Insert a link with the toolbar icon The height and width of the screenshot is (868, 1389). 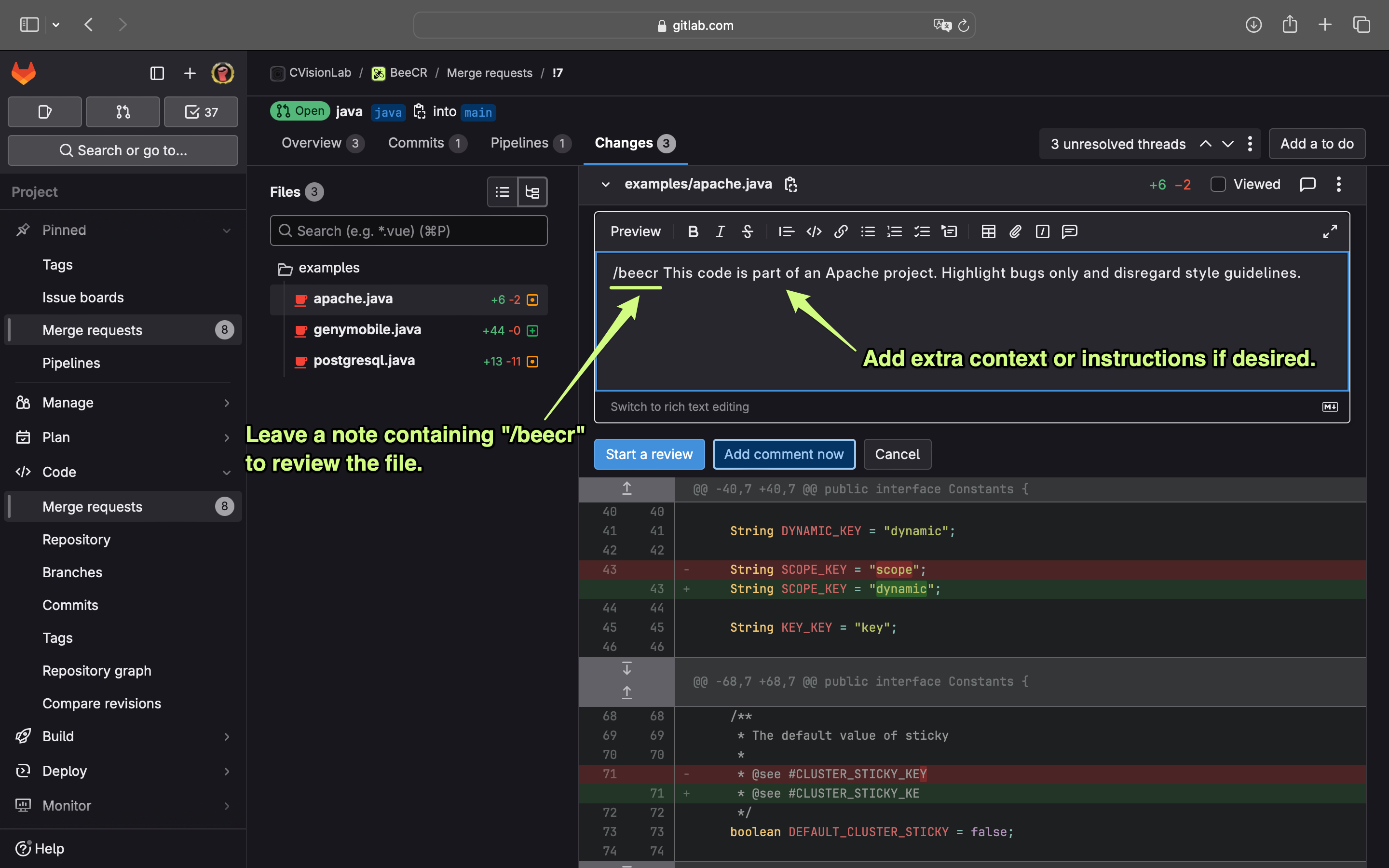tap(841, 231)
